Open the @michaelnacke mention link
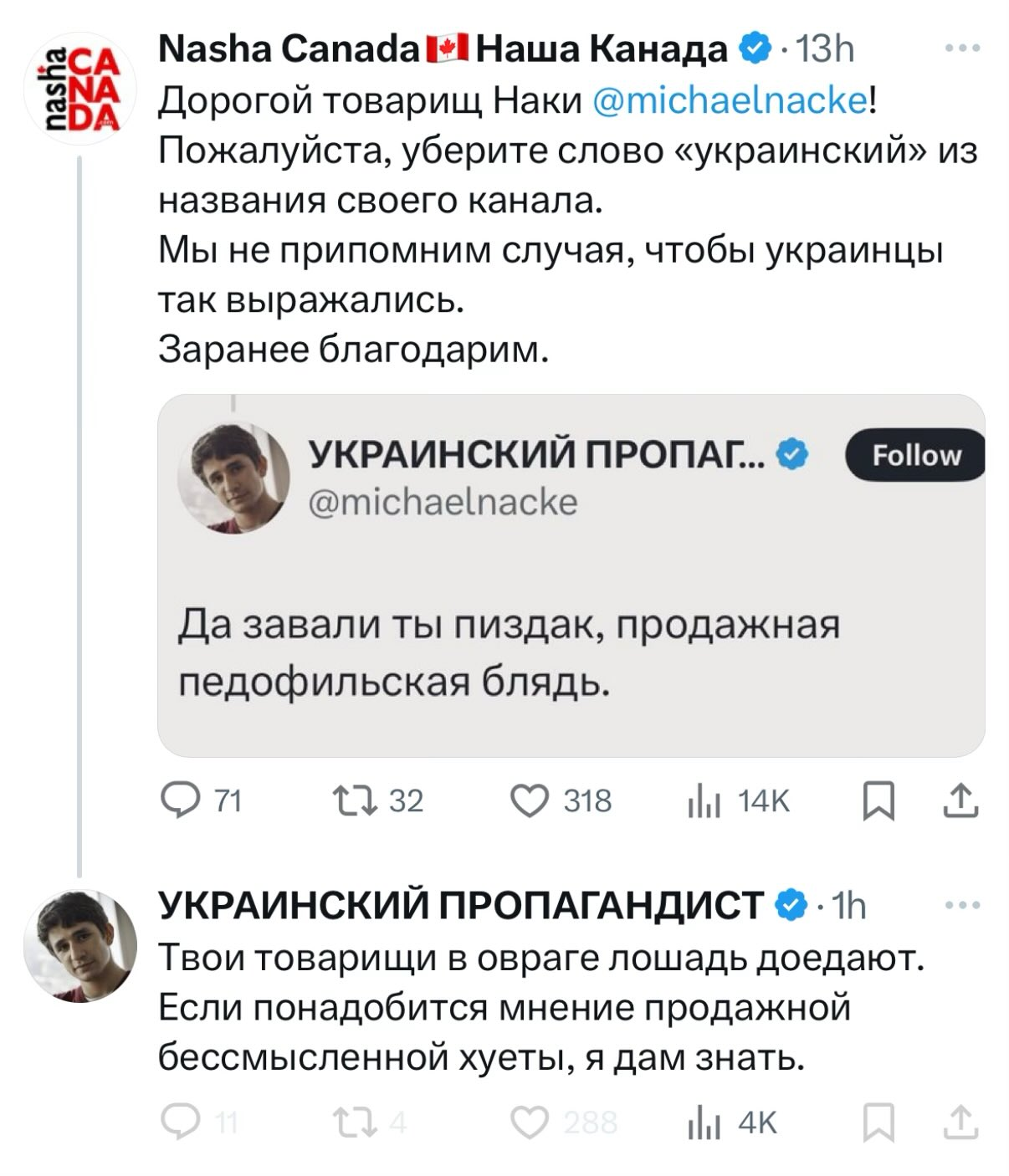Image resolution: width=1009 pixels, height=1176 pixels. 730,100
